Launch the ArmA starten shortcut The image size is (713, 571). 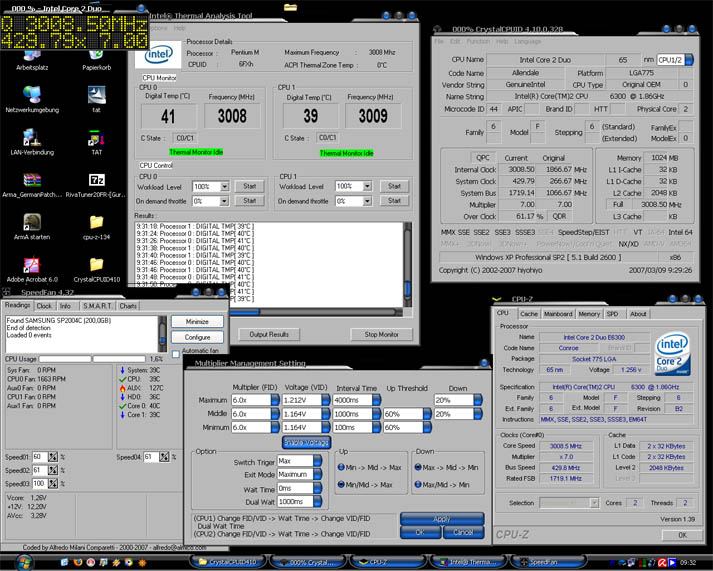point(32,226)
